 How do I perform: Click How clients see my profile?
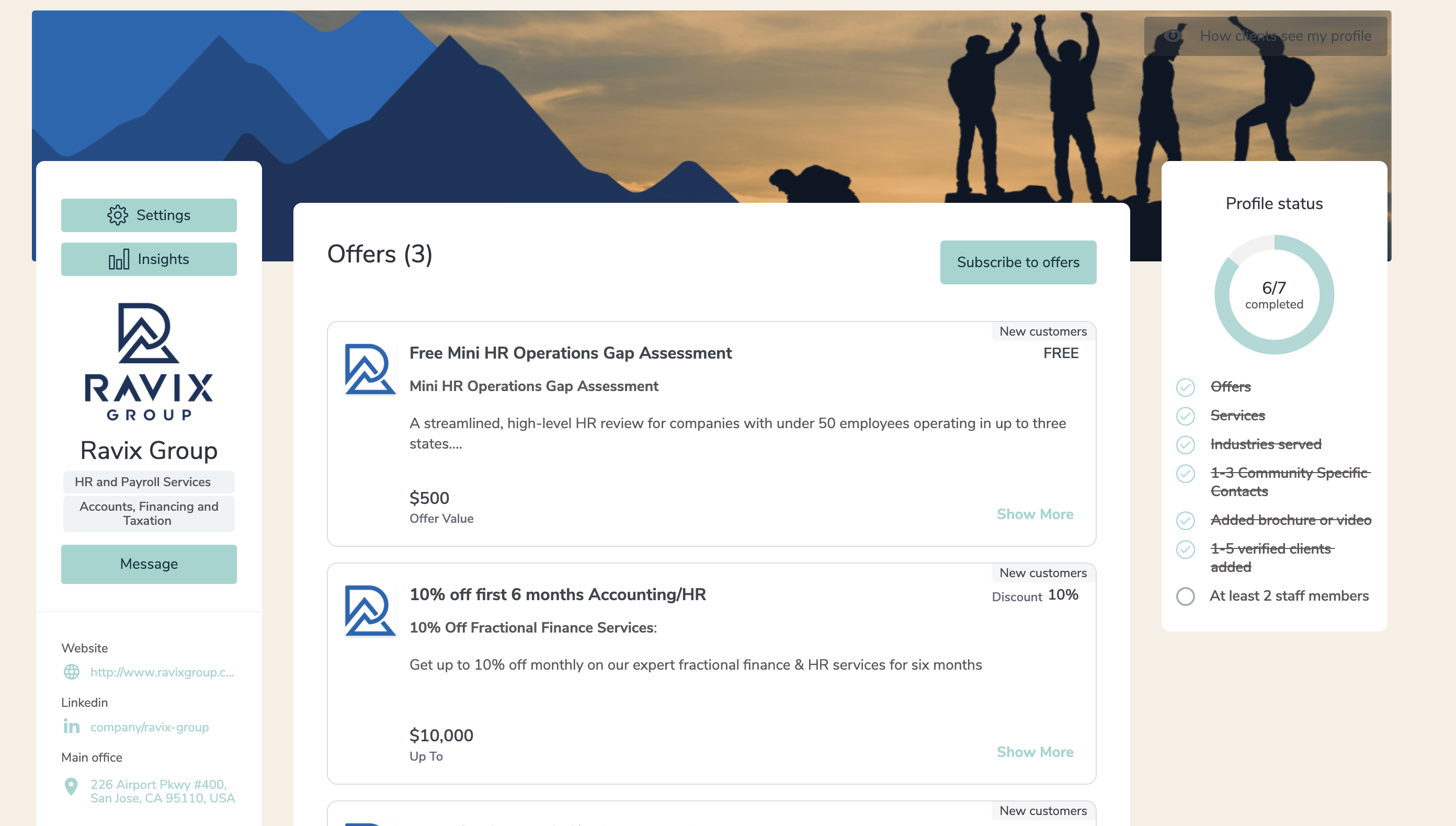coord(1265,36)
